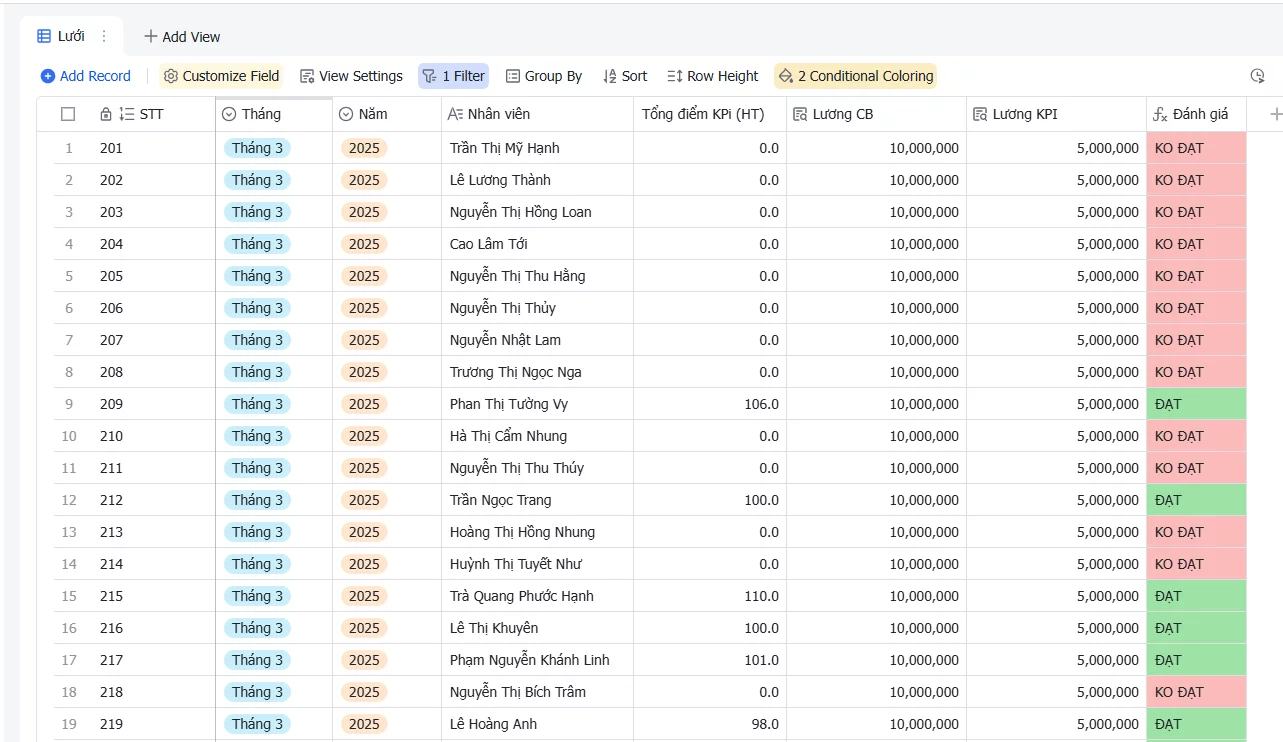This screenshot has width=1283, height=742.
Task: Select Nguyễn Thị Bích Trâm cell
Action: [537, 692]
